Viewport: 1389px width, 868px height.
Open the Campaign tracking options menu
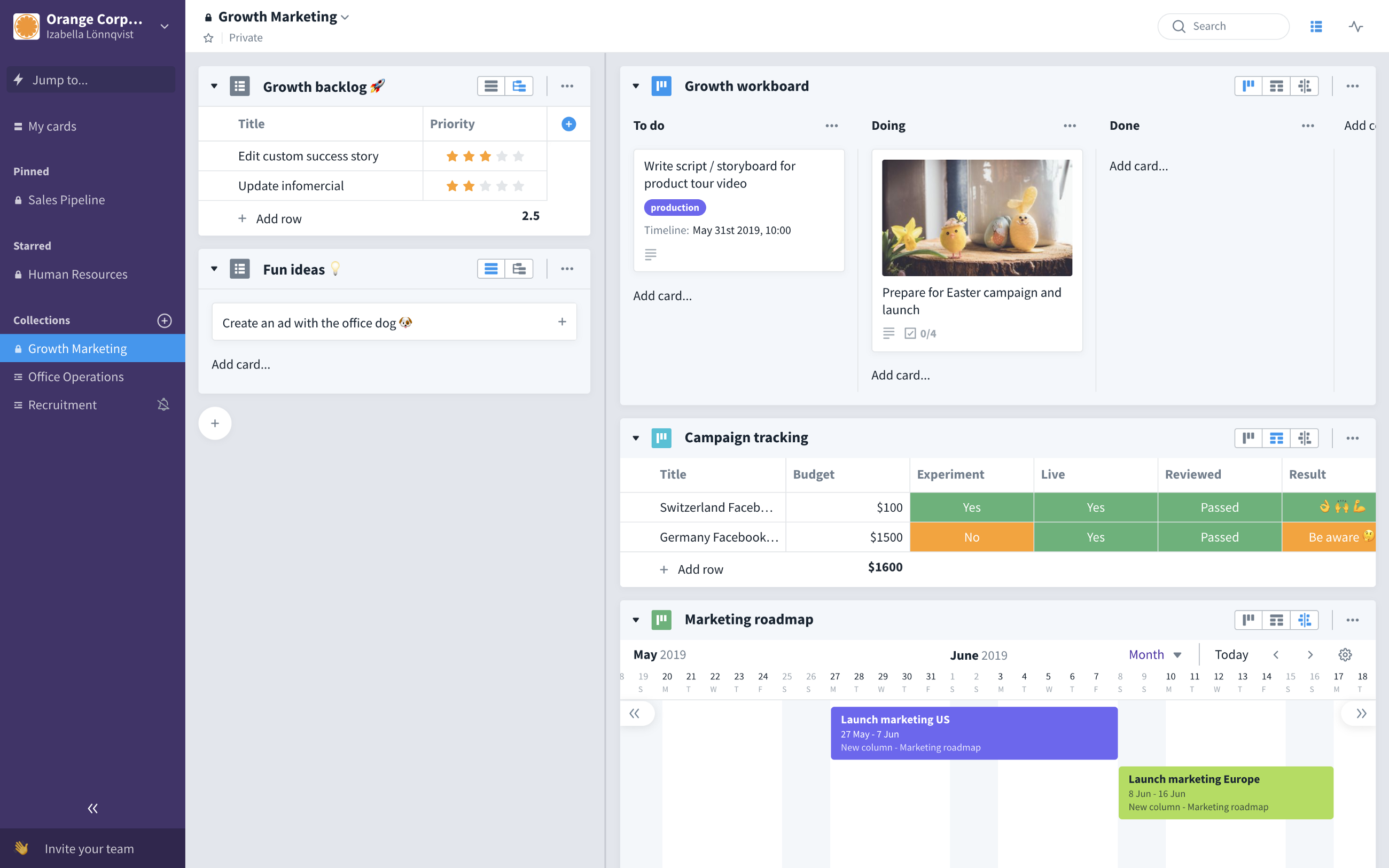(x=1353, y=437)
